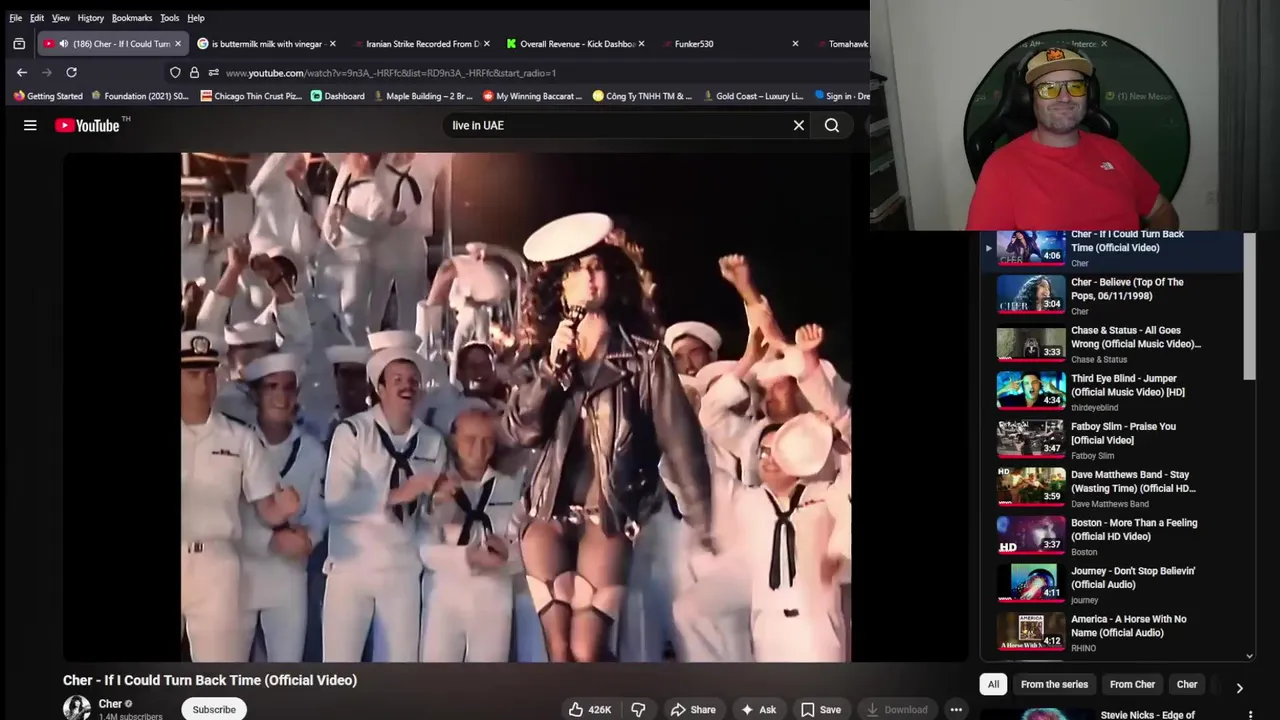Open the Tools menu
1280x720 pixels.
tap(170, 18)
